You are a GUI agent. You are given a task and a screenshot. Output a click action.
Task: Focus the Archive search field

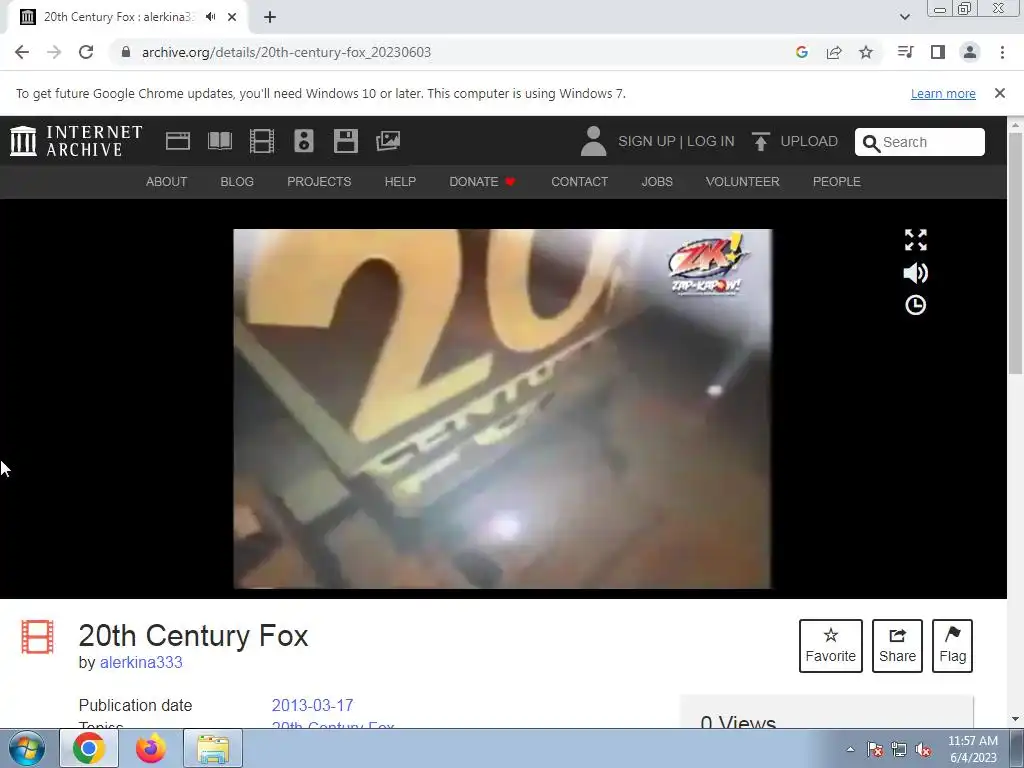(920, 142)
